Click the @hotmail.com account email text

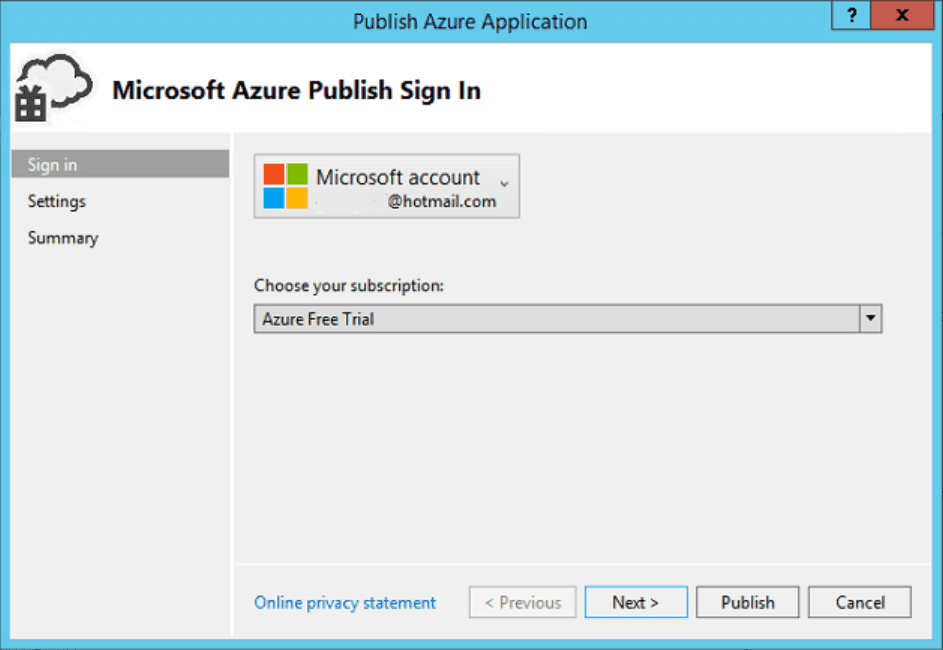(x=442, y=201)
